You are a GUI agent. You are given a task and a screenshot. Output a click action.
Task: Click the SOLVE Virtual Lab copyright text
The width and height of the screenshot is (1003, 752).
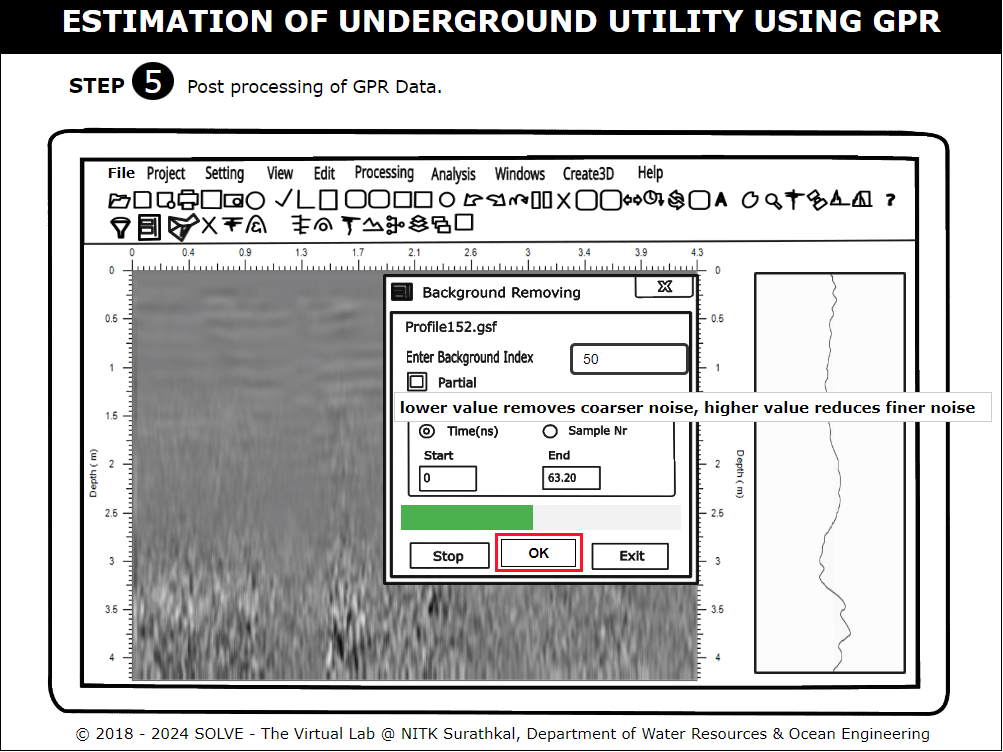coord(503,733)
